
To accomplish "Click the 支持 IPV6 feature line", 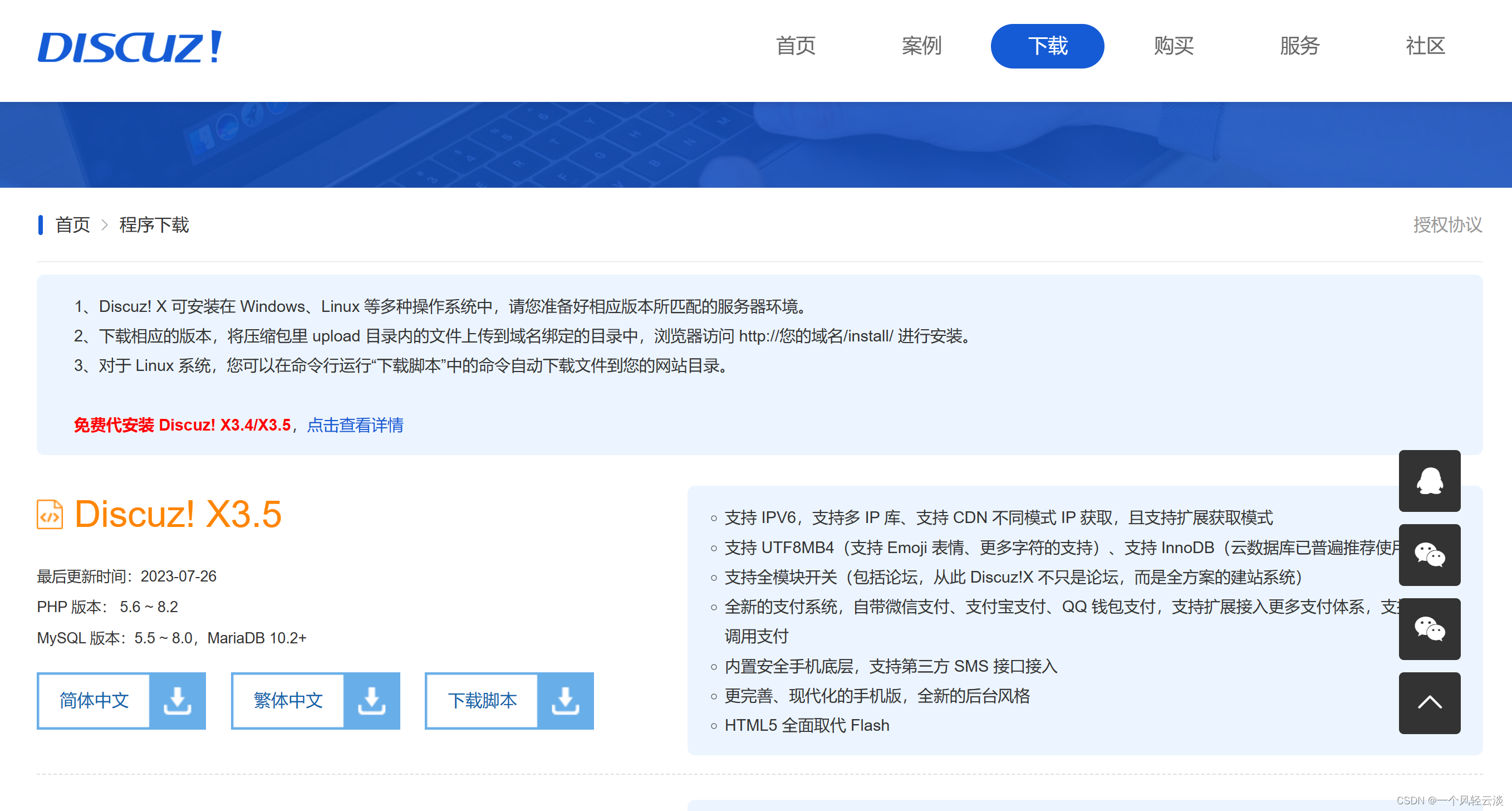I will pos(998,518).
